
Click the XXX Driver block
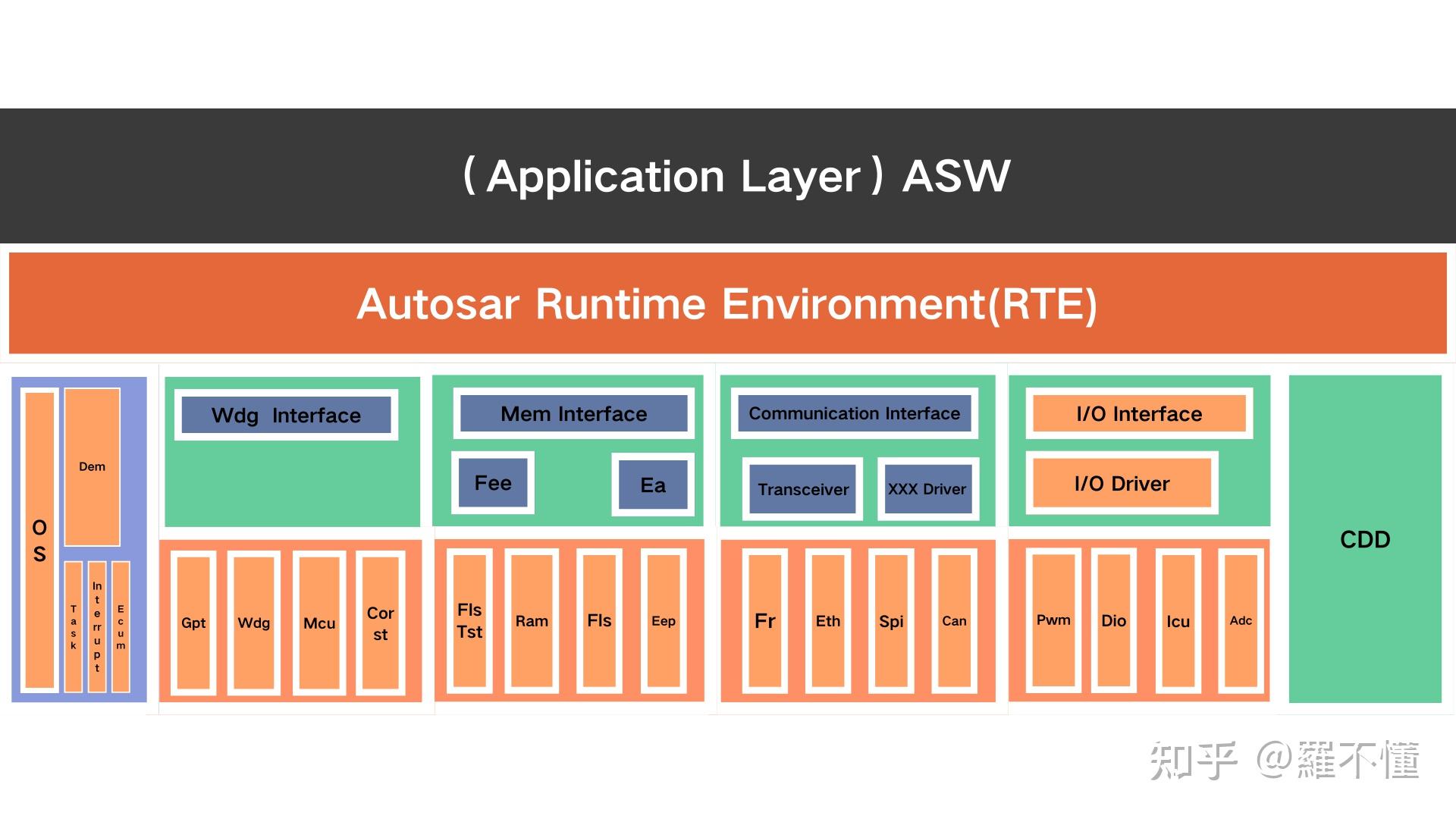(x=927, y=489)
